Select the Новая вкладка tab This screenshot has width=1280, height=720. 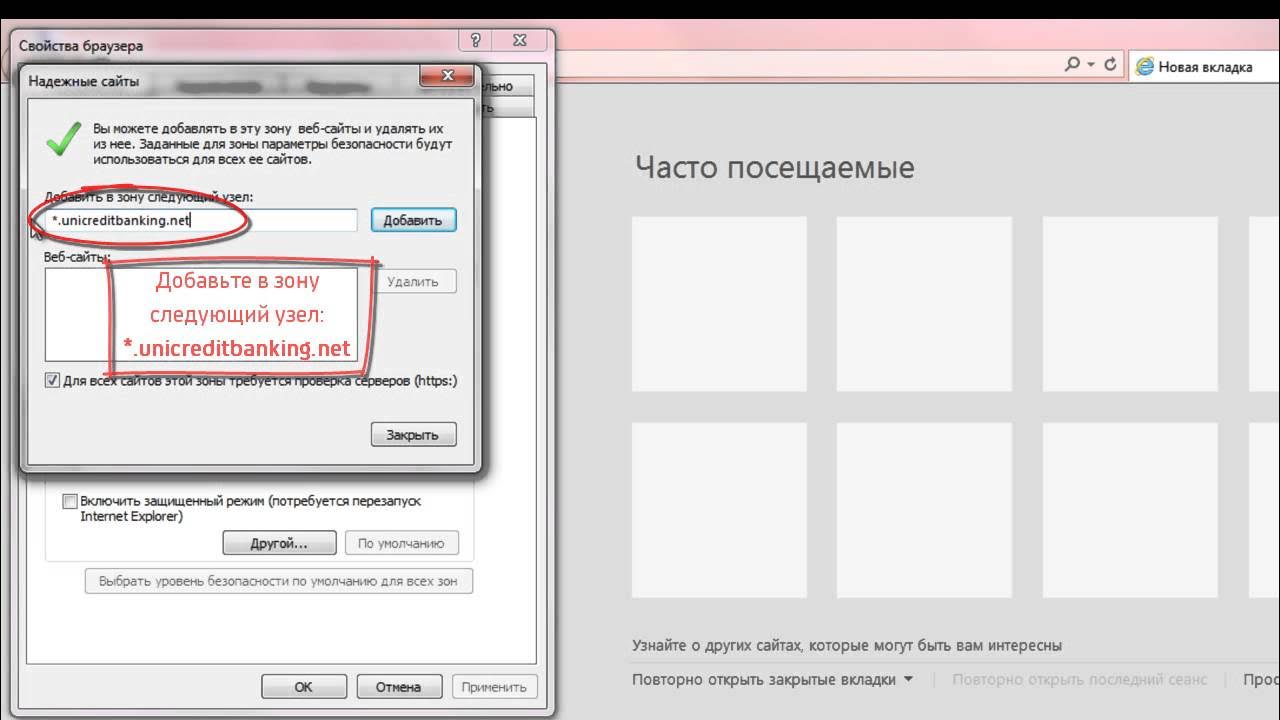(x=1205, y=67)
